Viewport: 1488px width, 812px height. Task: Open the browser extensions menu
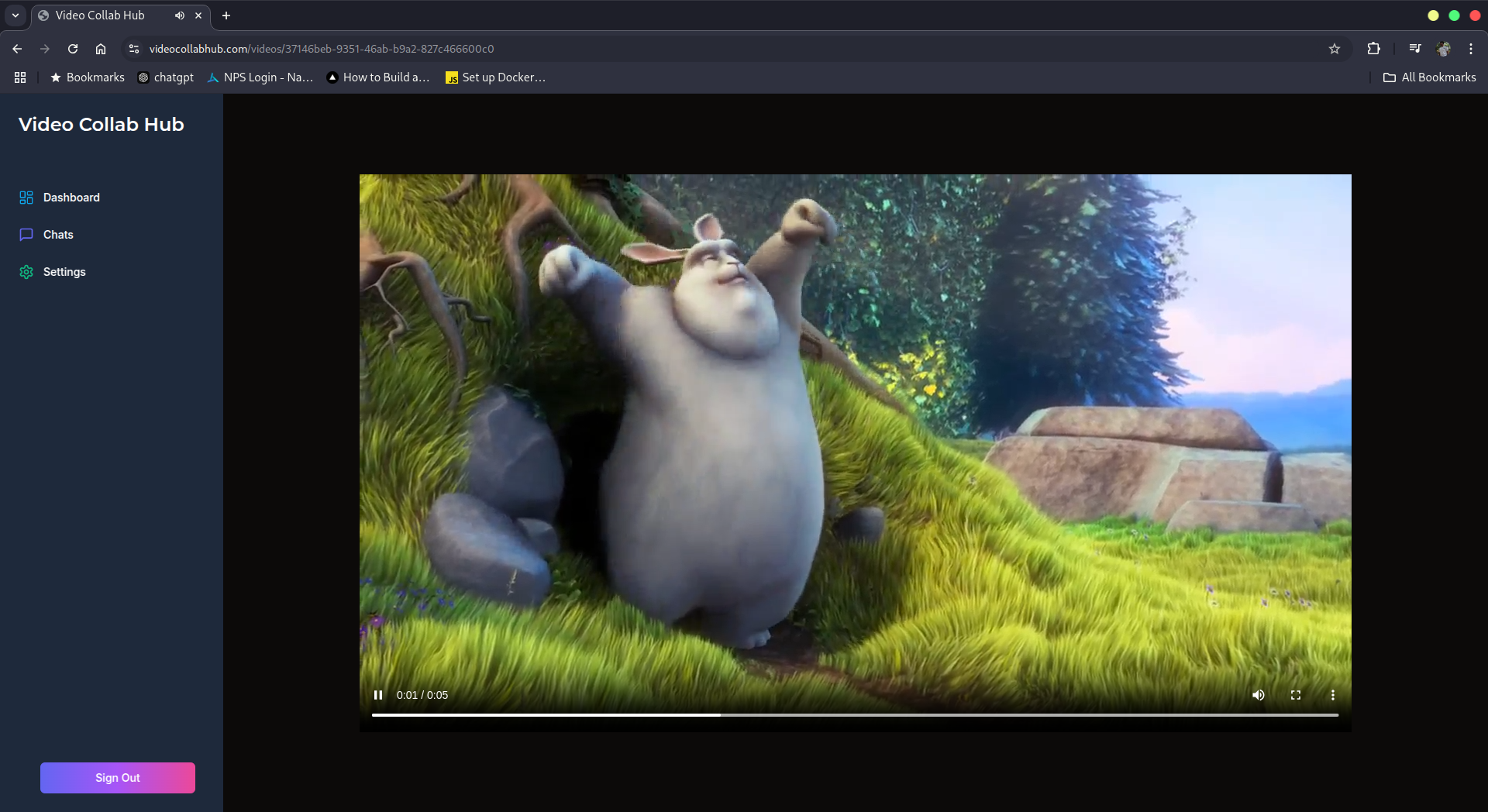1373,49
